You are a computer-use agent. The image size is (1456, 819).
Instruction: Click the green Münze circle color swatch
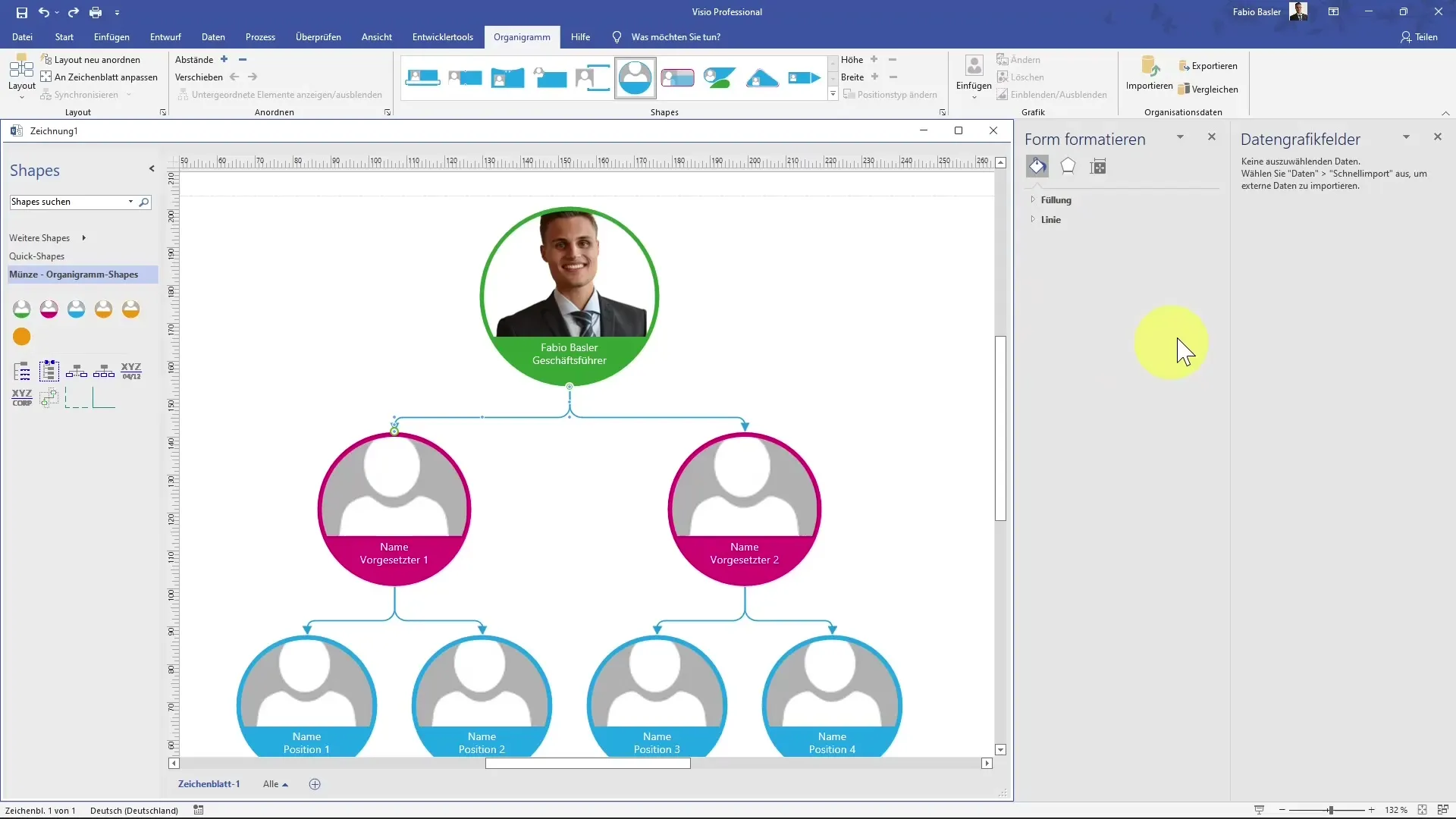tap(22, 309)
